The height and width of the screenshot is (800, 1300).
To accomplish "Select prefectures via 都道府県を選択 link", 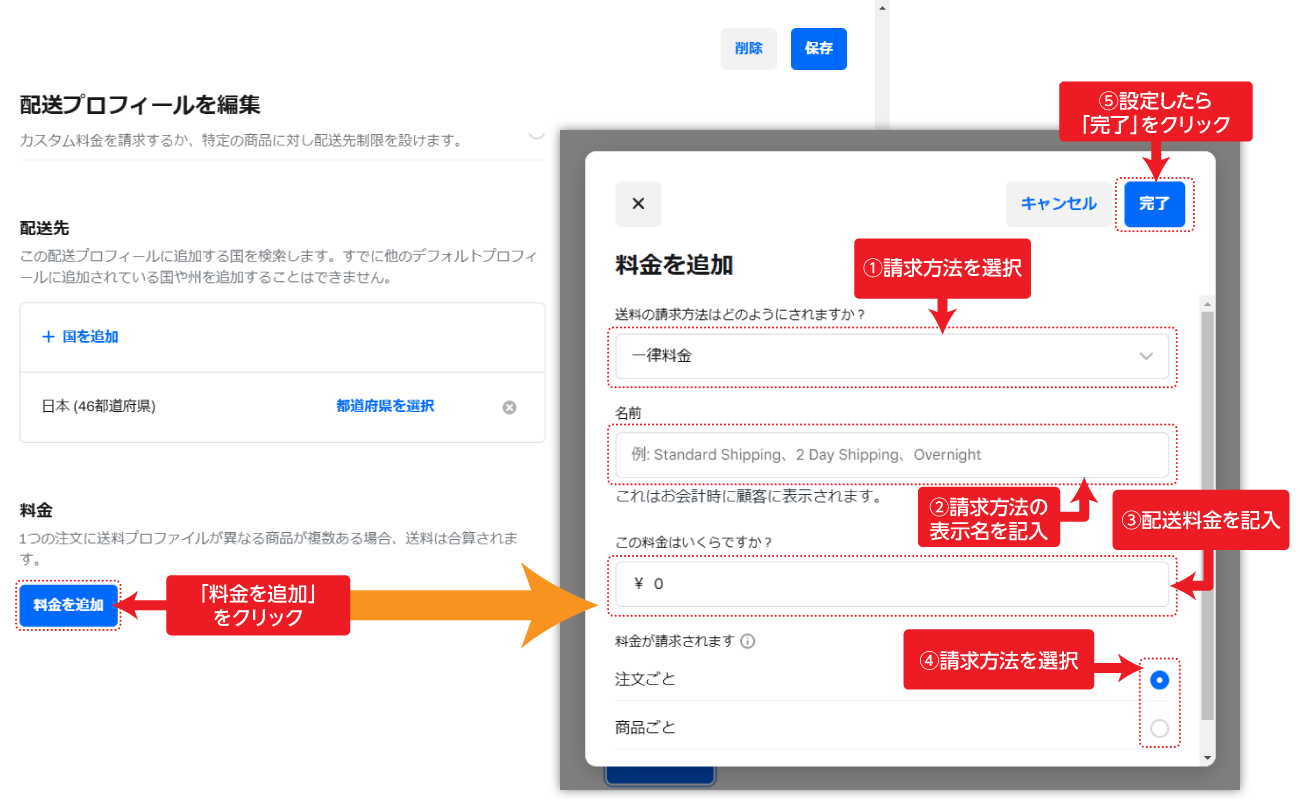I will coord(384,407).
